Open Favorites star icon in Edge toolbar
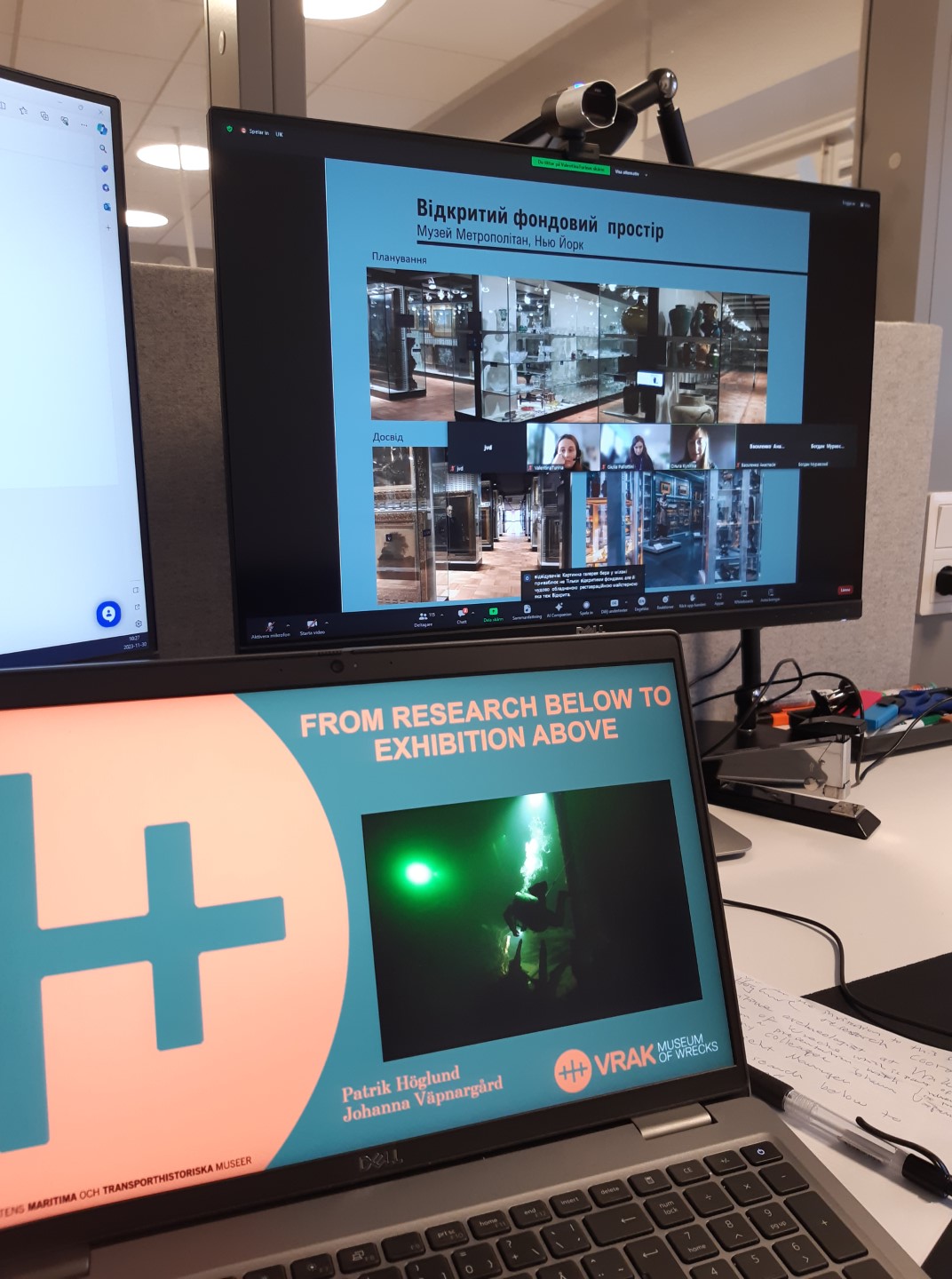This screenshot has width=952, height=1279. point(24,110)
